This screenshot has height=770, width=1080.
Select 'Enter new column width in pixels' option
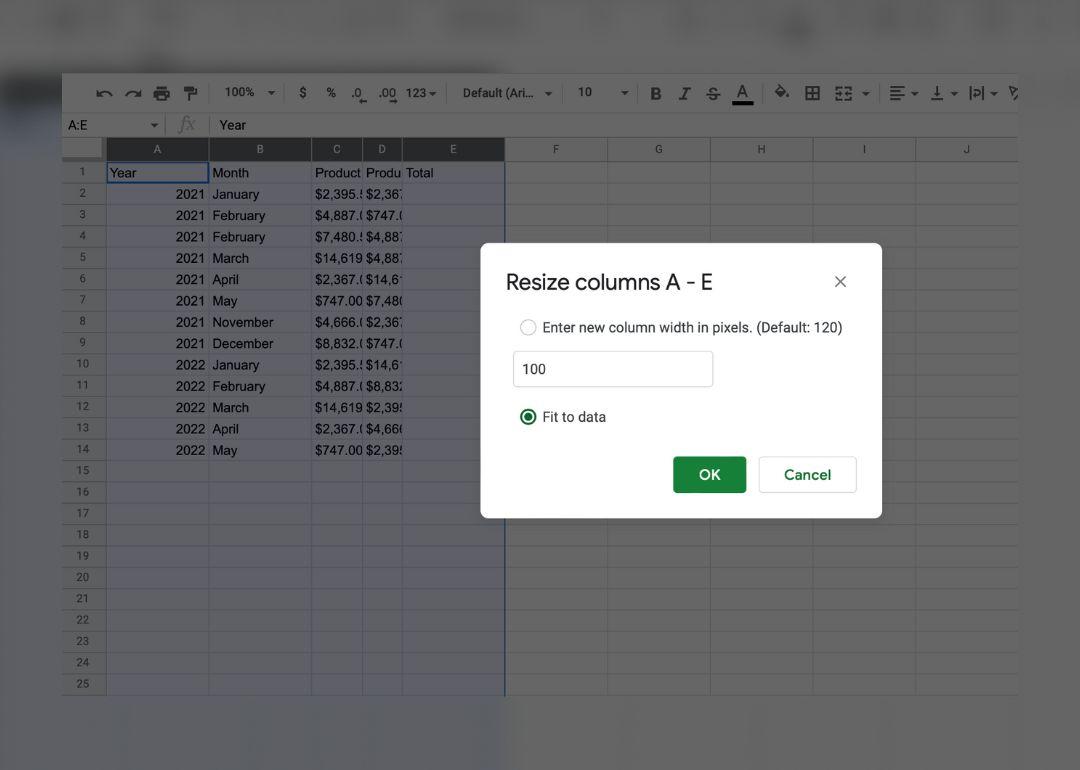pos(528,328)
